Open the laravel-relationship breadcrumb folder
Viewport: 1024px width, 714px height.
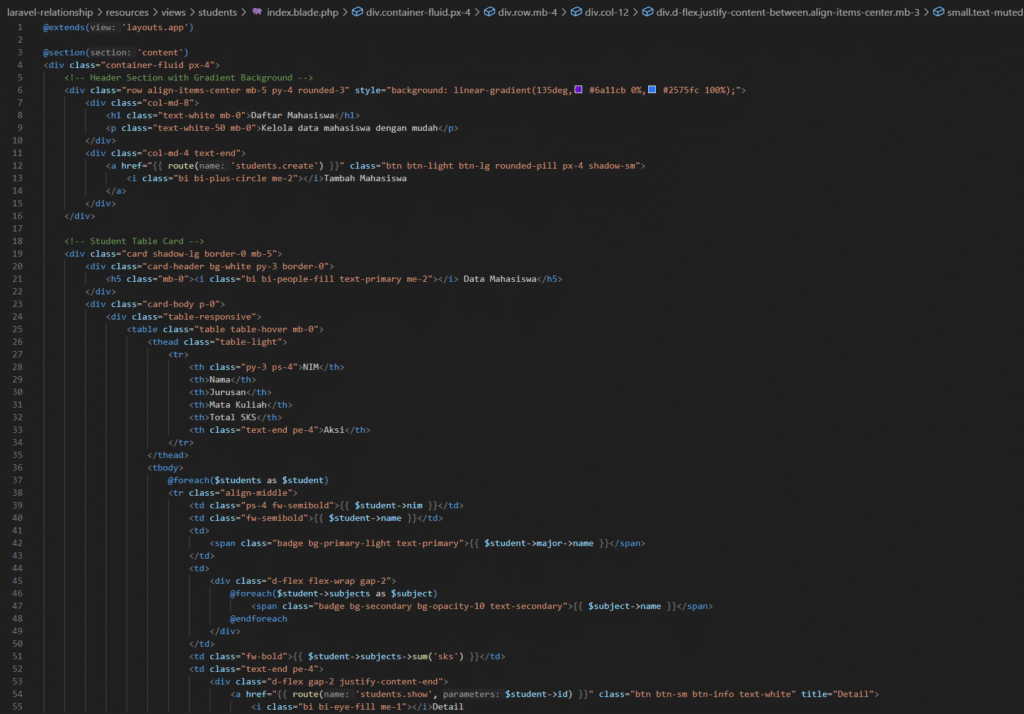pos(49,13)
